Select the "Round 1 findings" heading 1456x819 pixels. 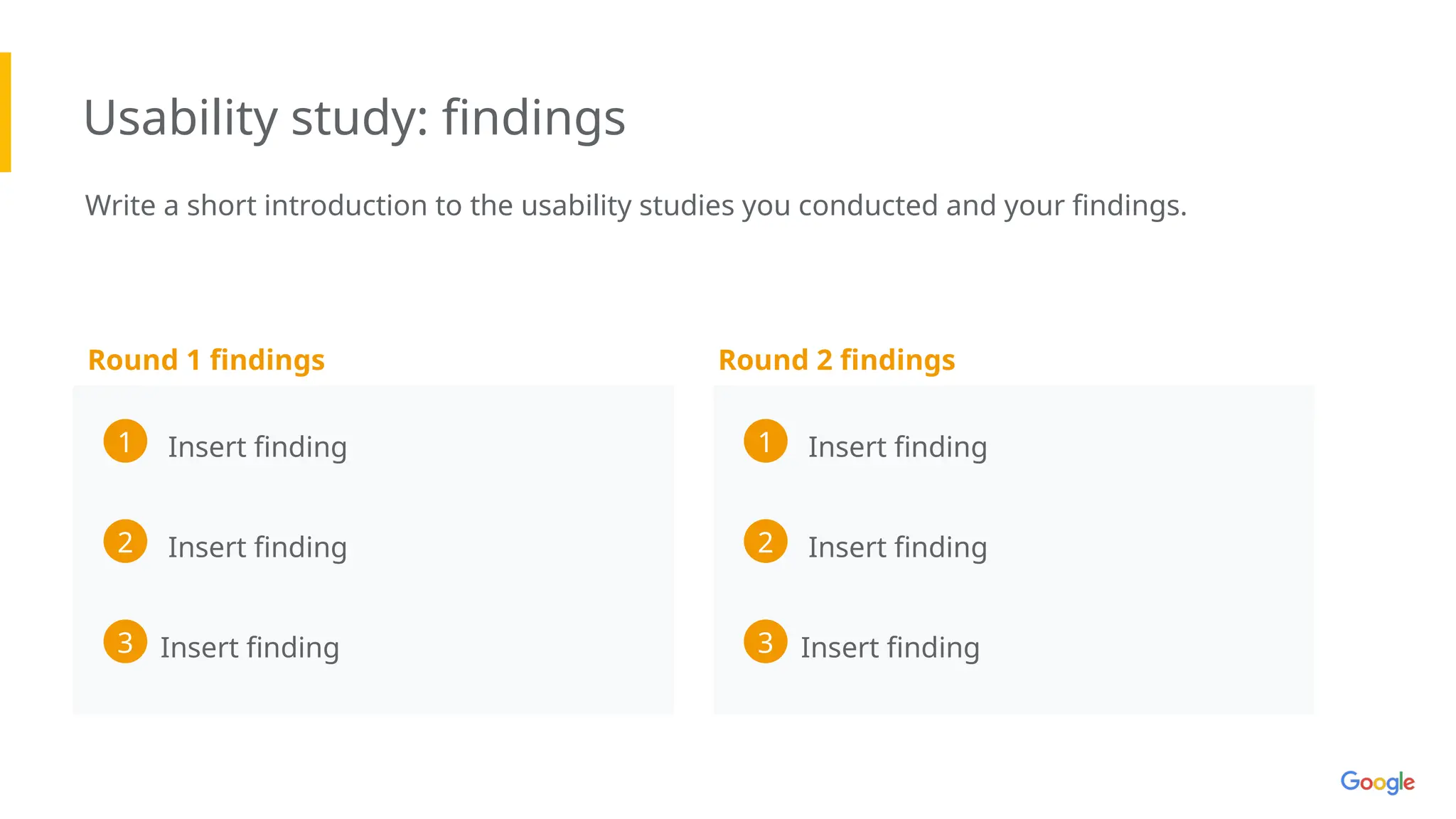tap(206, 360)
